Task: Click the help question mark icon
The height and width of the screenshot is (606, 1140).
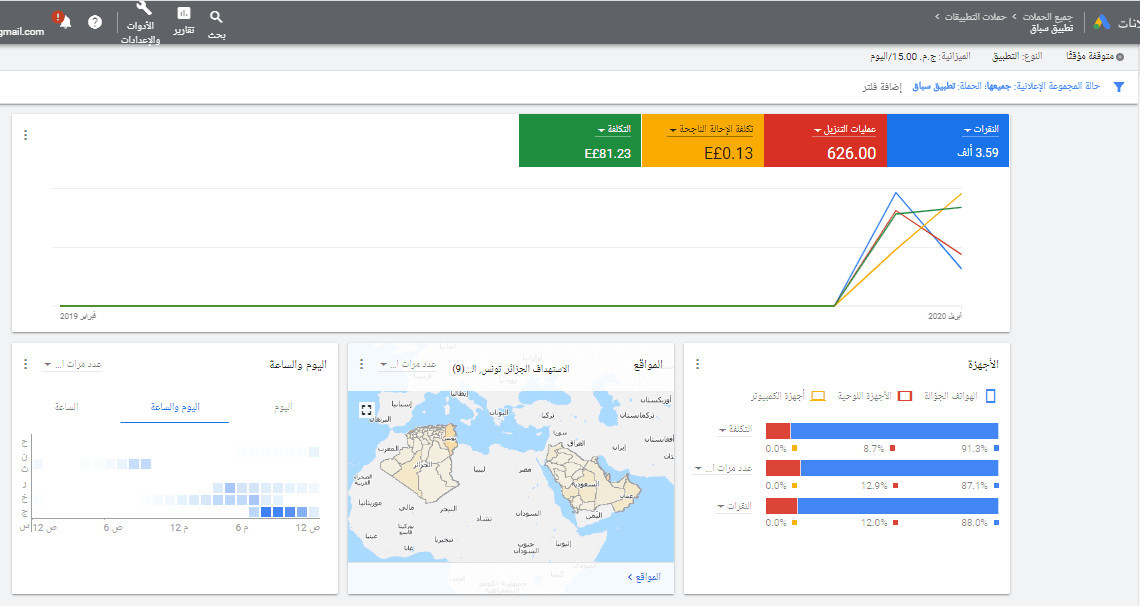Action: [x=95, y=23]
